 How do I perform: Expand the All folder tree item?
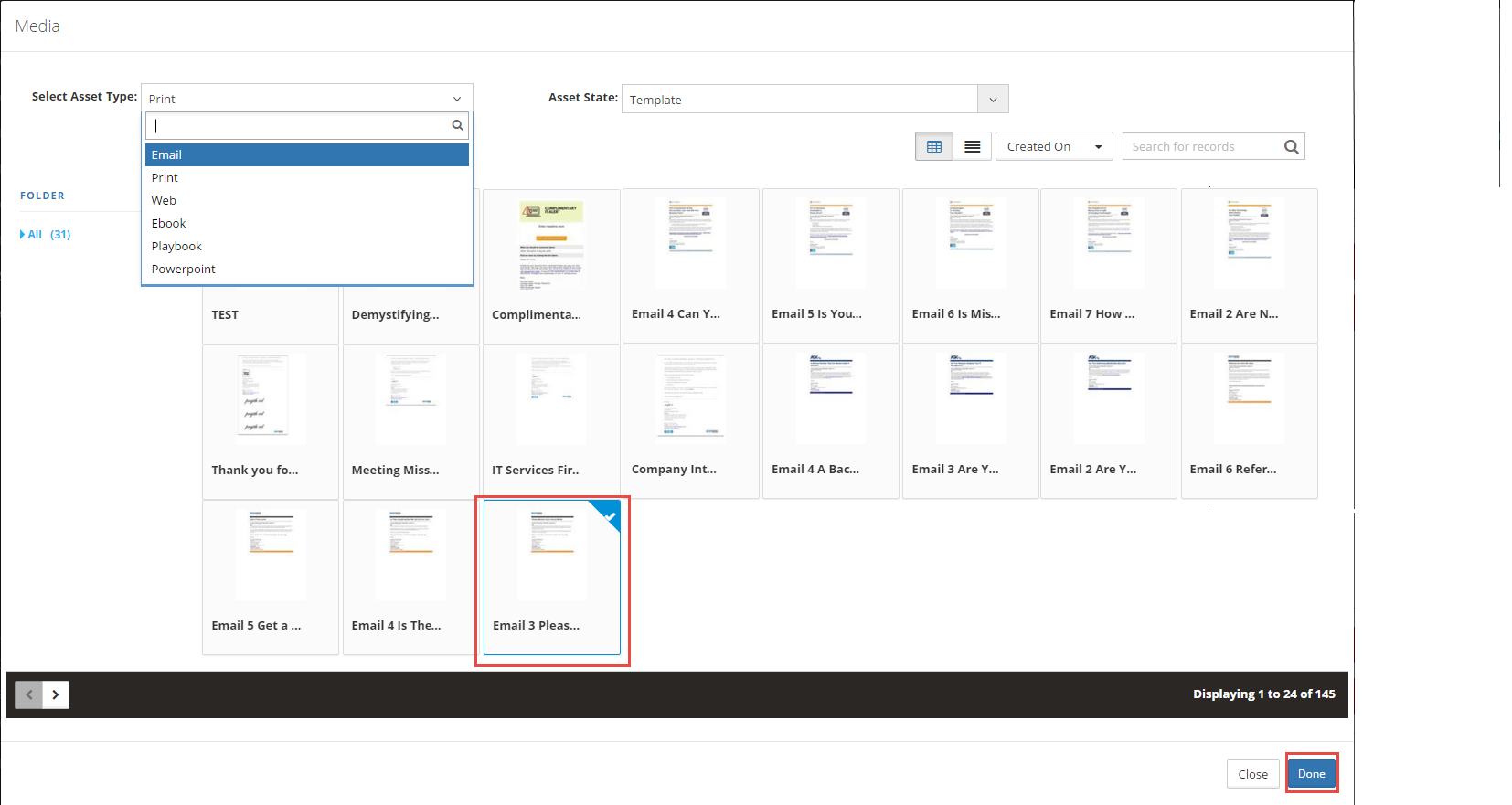(23, 235)
